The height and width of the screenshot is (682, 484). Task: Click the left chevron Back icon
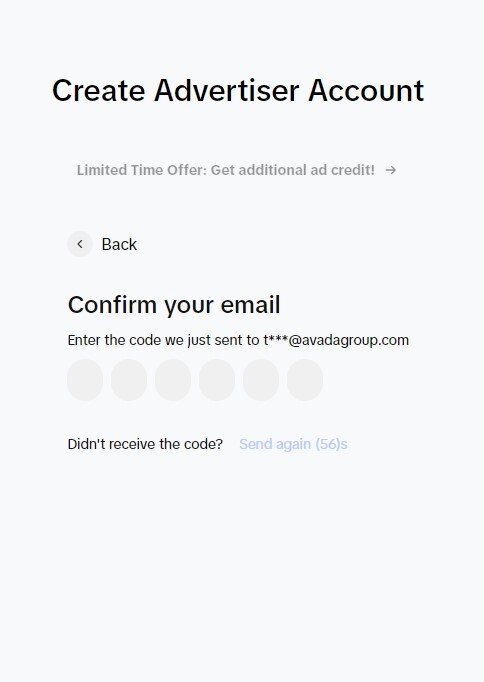[x=80, y=244]
